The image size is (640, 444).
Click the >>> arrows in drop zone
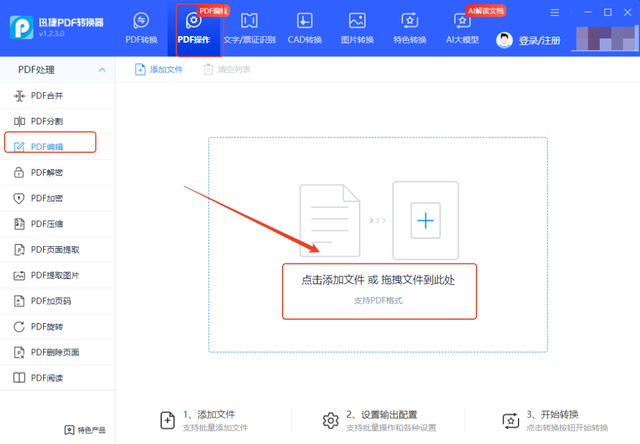[x=378, y=220]
